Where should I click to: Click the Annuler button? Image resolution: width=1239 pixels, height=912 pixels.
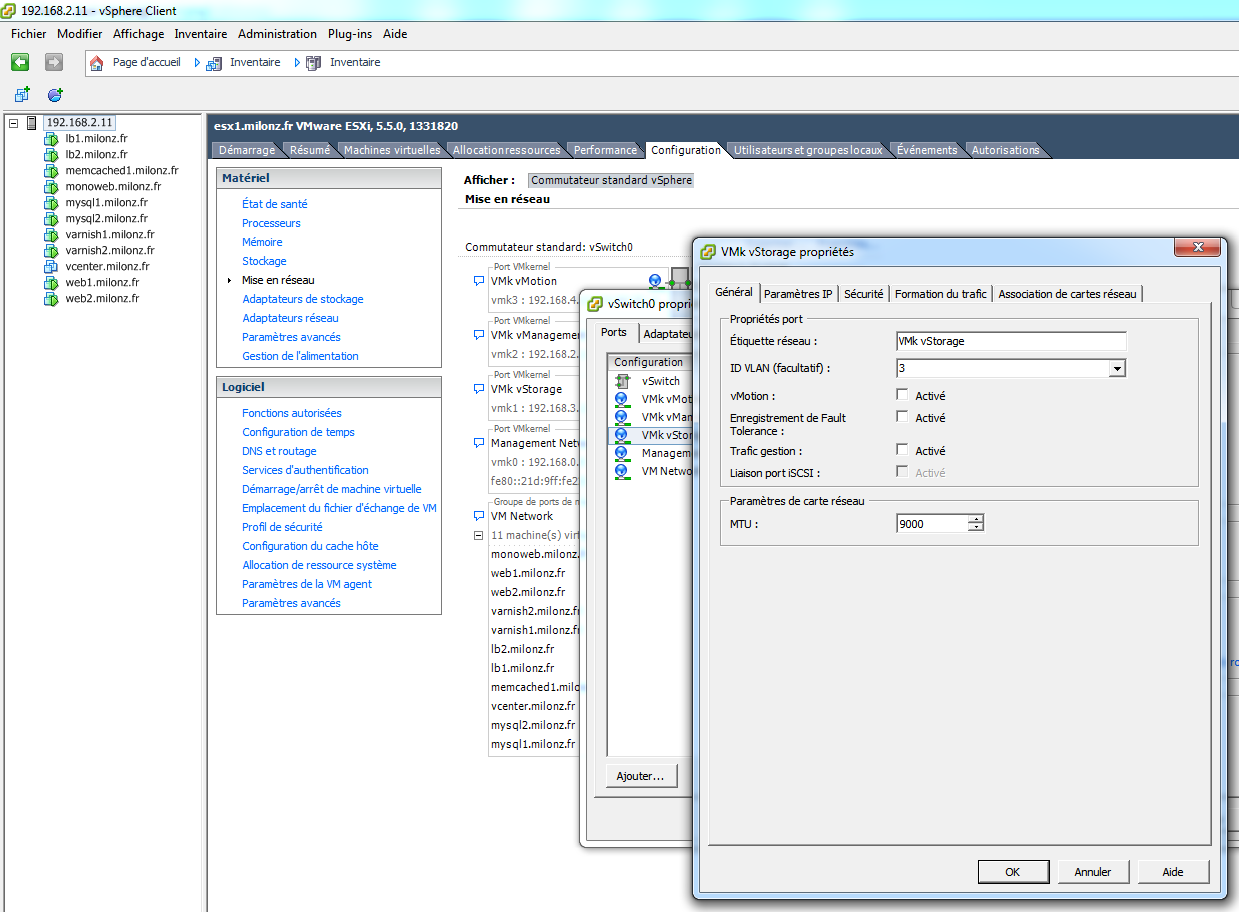pyautogui.click(x=1093, y=872)
